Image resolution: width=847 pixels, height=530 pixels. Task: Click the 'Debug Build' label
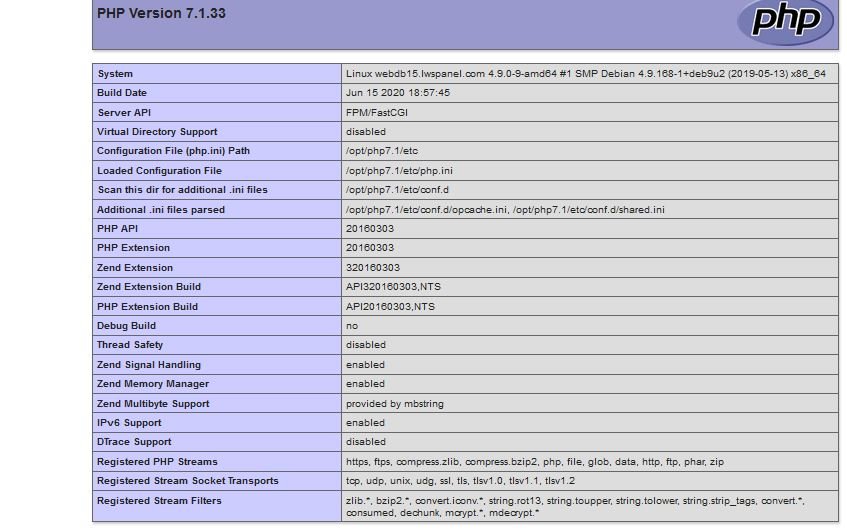tap(126, 326)
